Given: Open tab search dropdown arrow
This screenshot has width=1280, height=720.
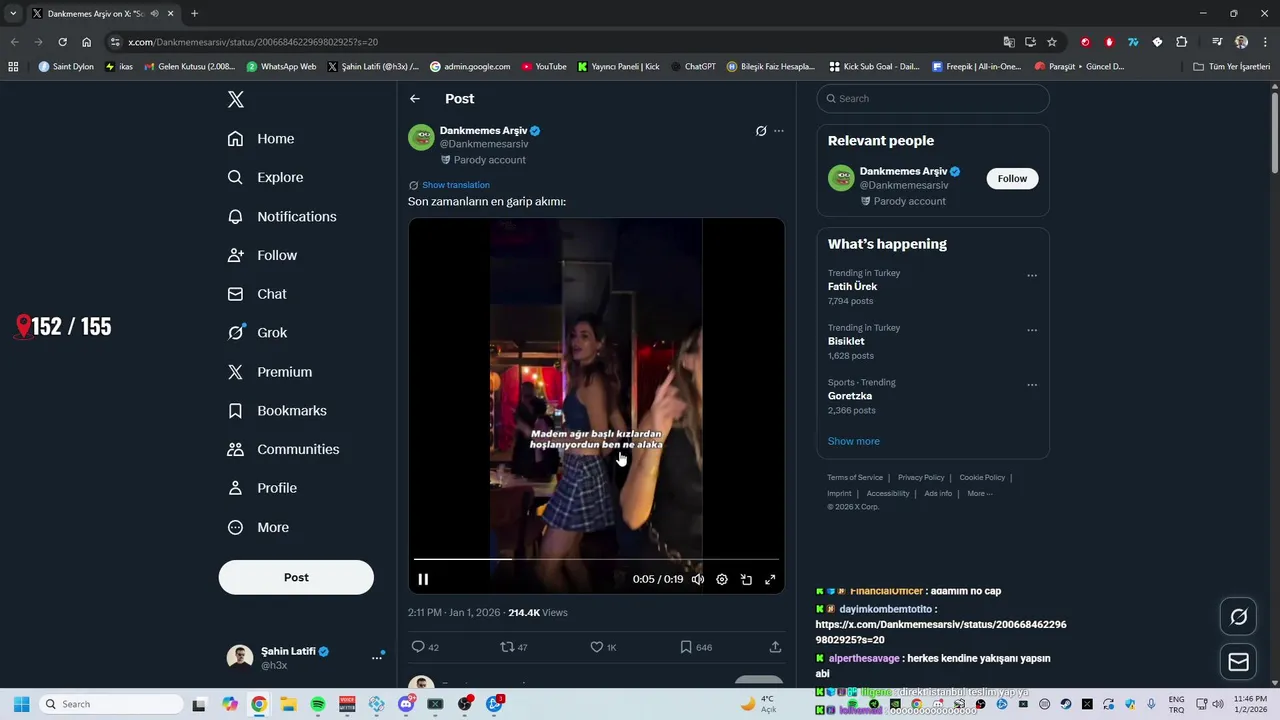Looking at the screenshot, I should tap(13, 14).
